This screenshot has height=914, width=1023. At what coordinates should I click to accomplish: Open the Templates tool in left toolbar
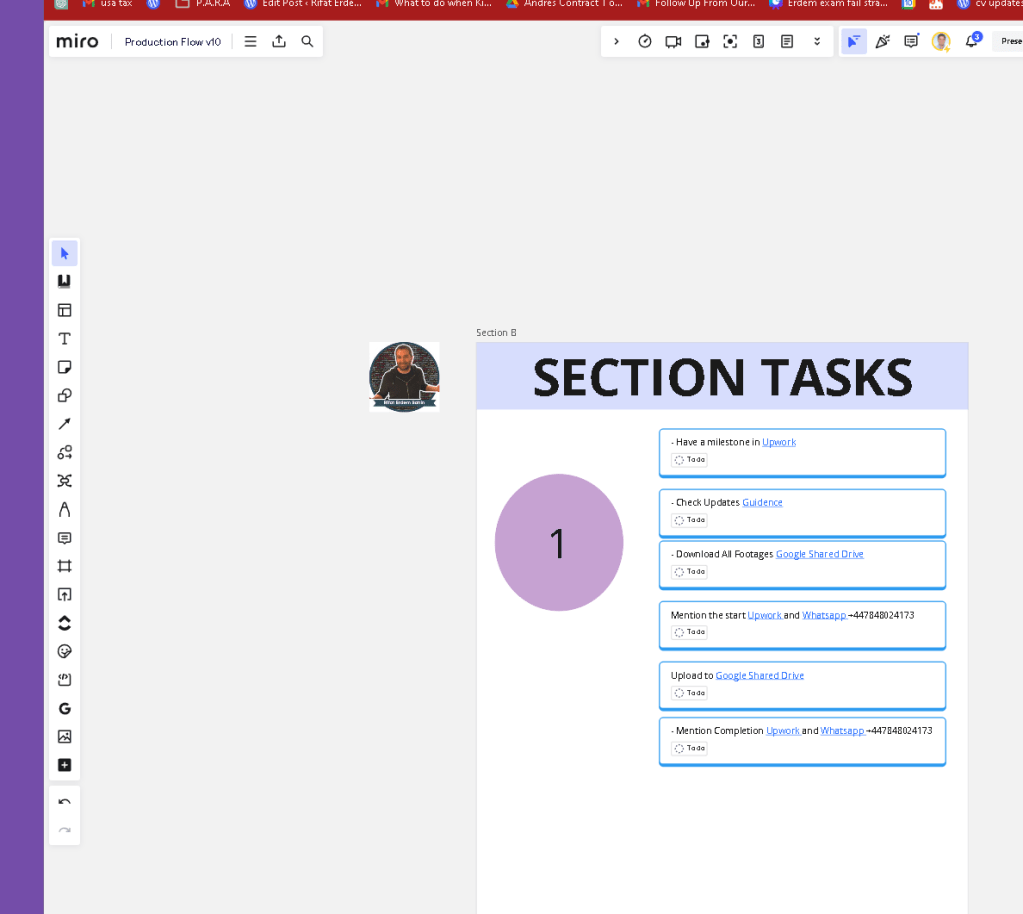[x=65, y=281]
